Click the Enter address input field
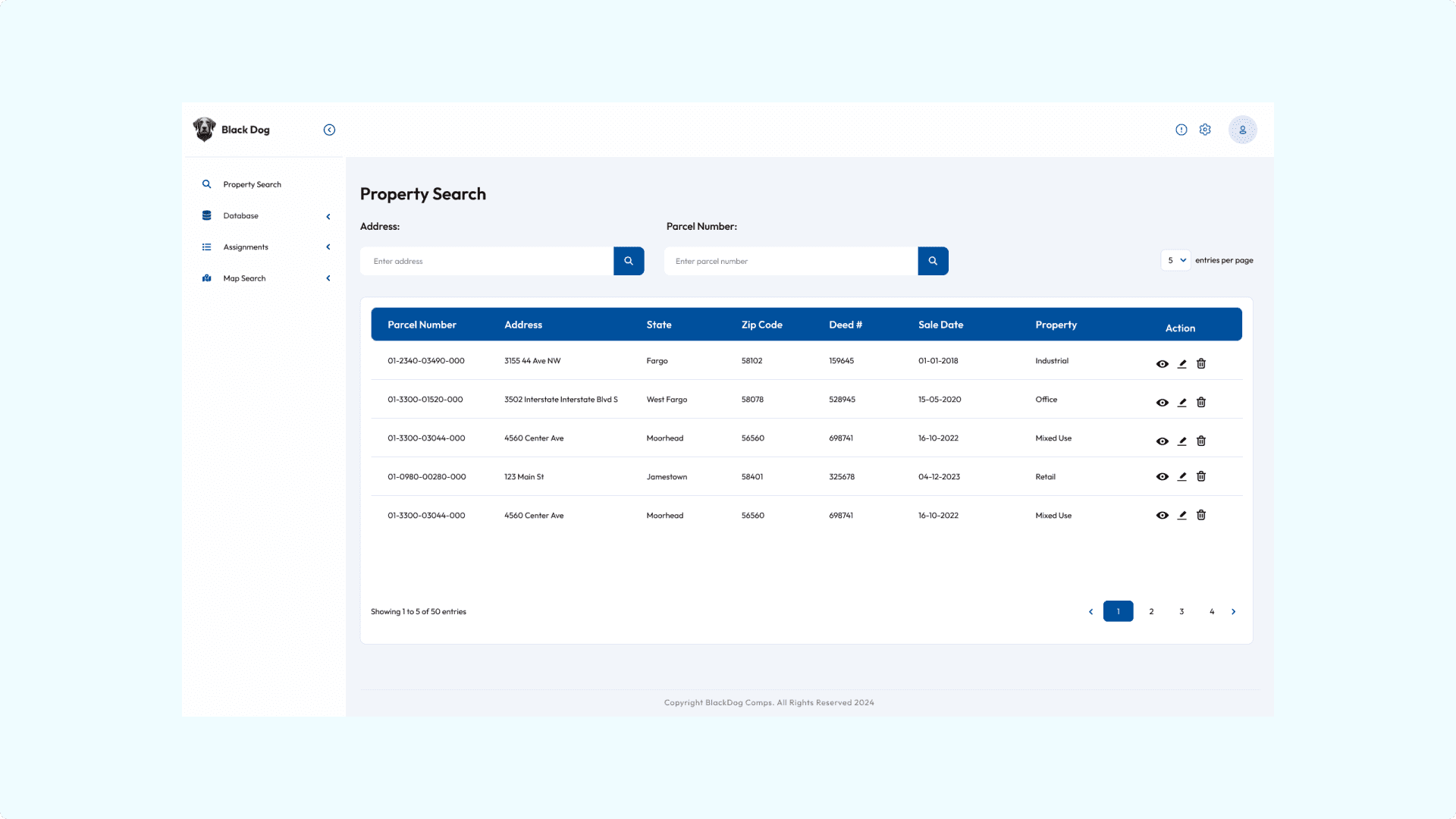Viewport: 1456px width, 819px height. tap(487, 261)
